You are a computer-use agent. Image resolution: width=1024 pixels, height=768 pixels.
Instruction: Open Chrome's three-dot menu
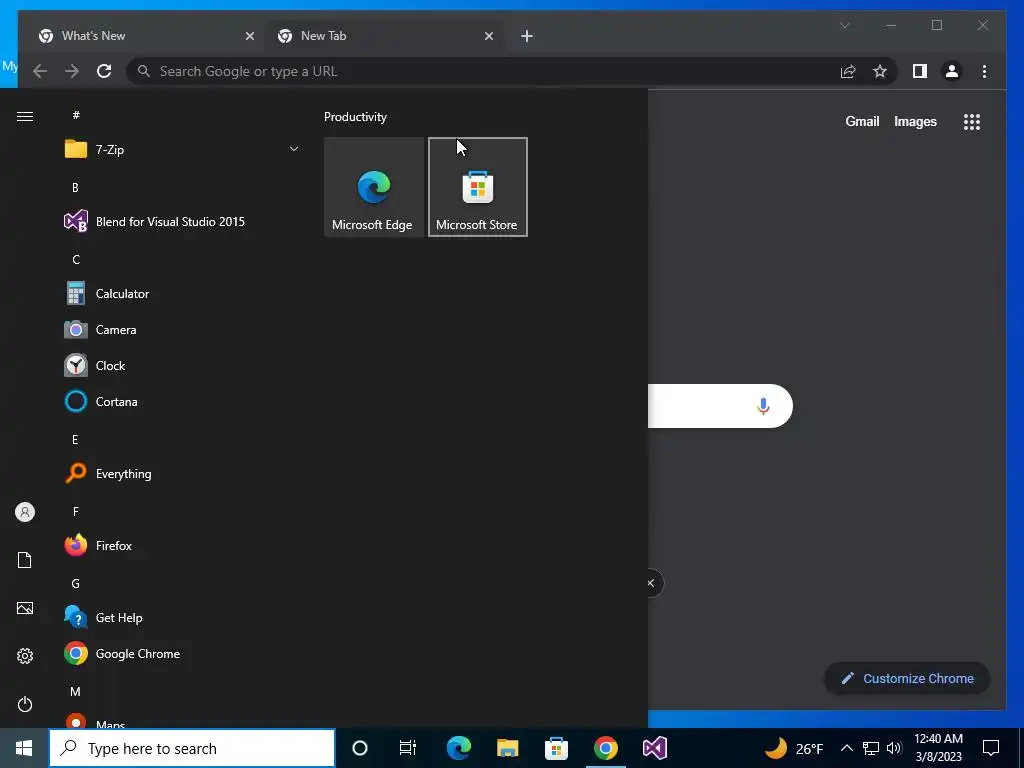pos(985,71)
